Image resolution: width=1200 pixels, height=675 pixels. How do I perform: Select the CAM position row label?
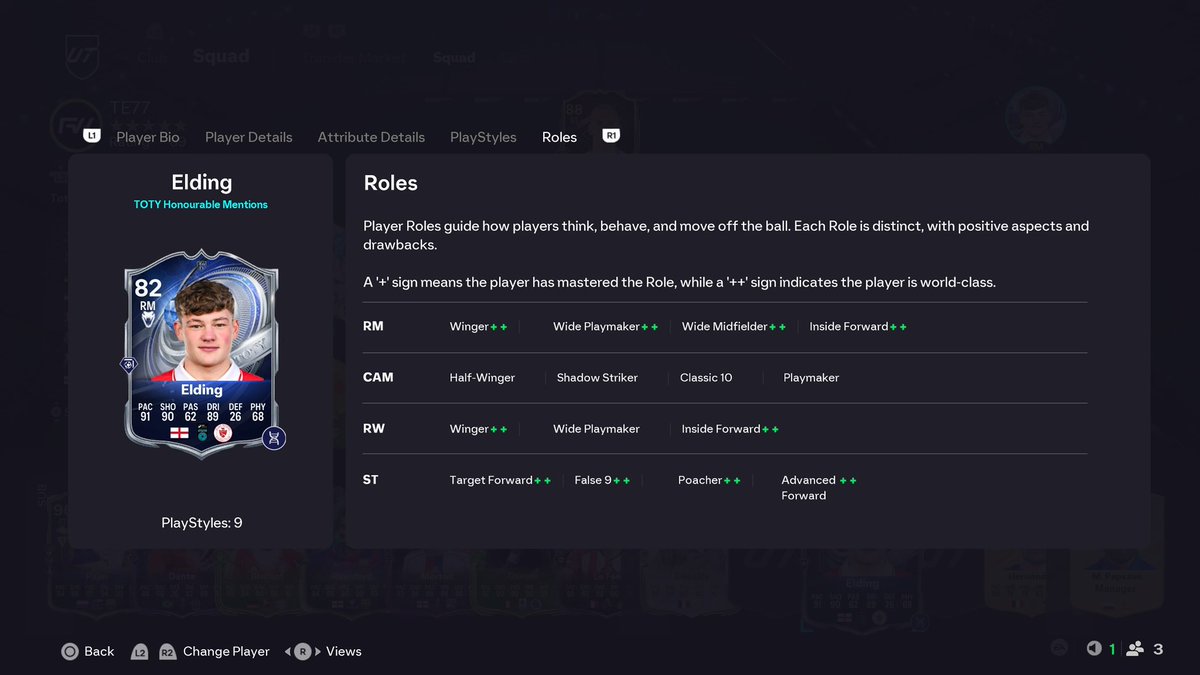(378, 377)
